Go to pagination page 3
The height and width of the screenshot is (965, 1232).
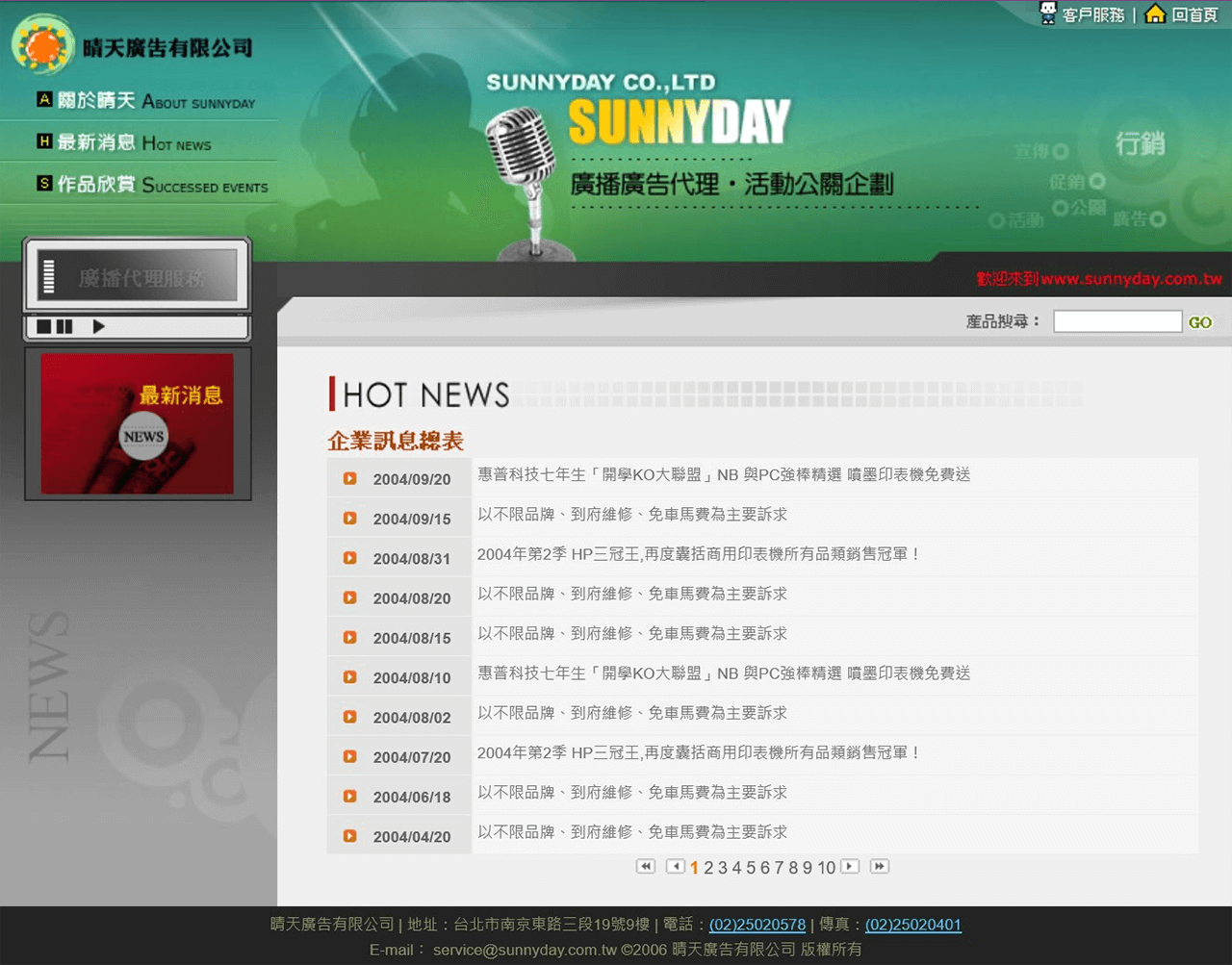click(723, 868)
